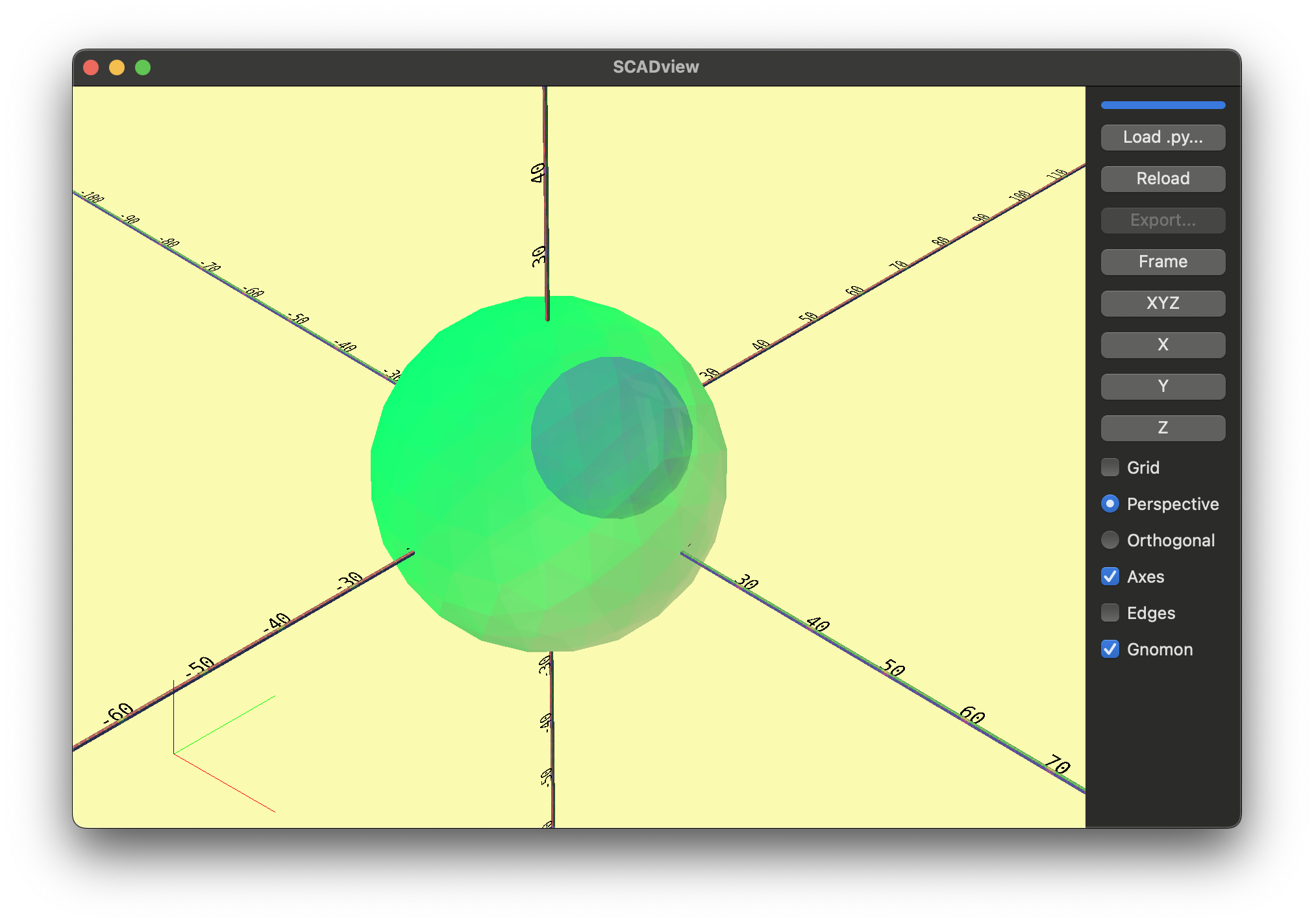Disable the Axes checkbox
The height and width of the screenshot is (924, 1314).
(1109, 576)
